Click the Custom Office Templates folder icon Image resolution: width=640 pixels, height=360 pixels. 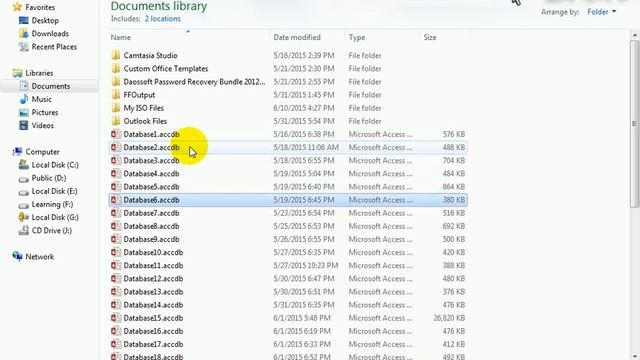pos(116,68)
